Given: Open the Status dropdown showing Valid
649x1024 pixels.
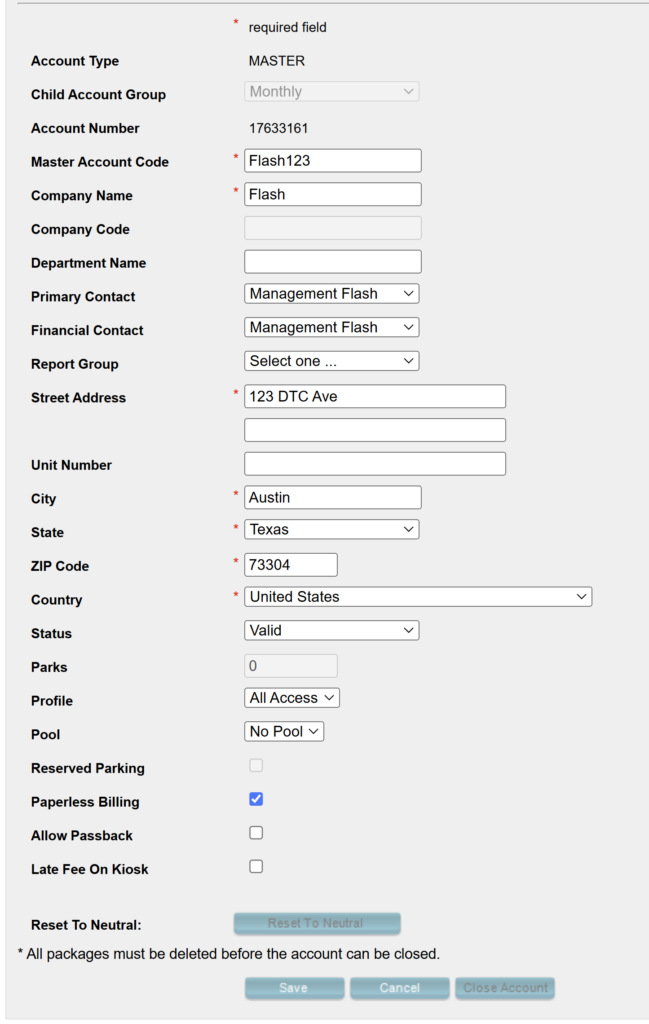Looking at the screenshot, I should click(331, 630).
